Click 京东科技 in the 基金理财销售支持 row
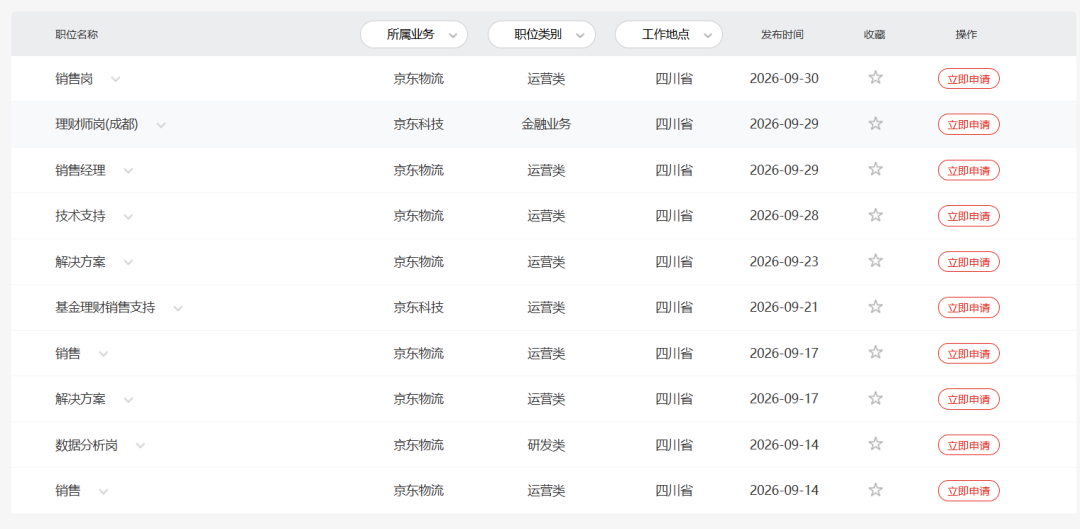This screenshot has width=1080, height=529. [x=419, y=308]
